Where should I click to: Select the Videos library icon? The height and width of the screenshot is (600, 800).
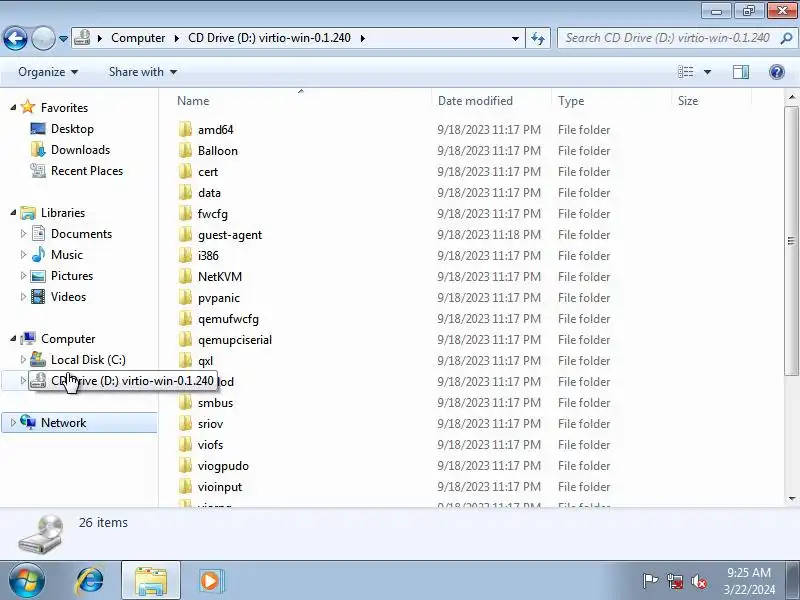coord(38,296)
